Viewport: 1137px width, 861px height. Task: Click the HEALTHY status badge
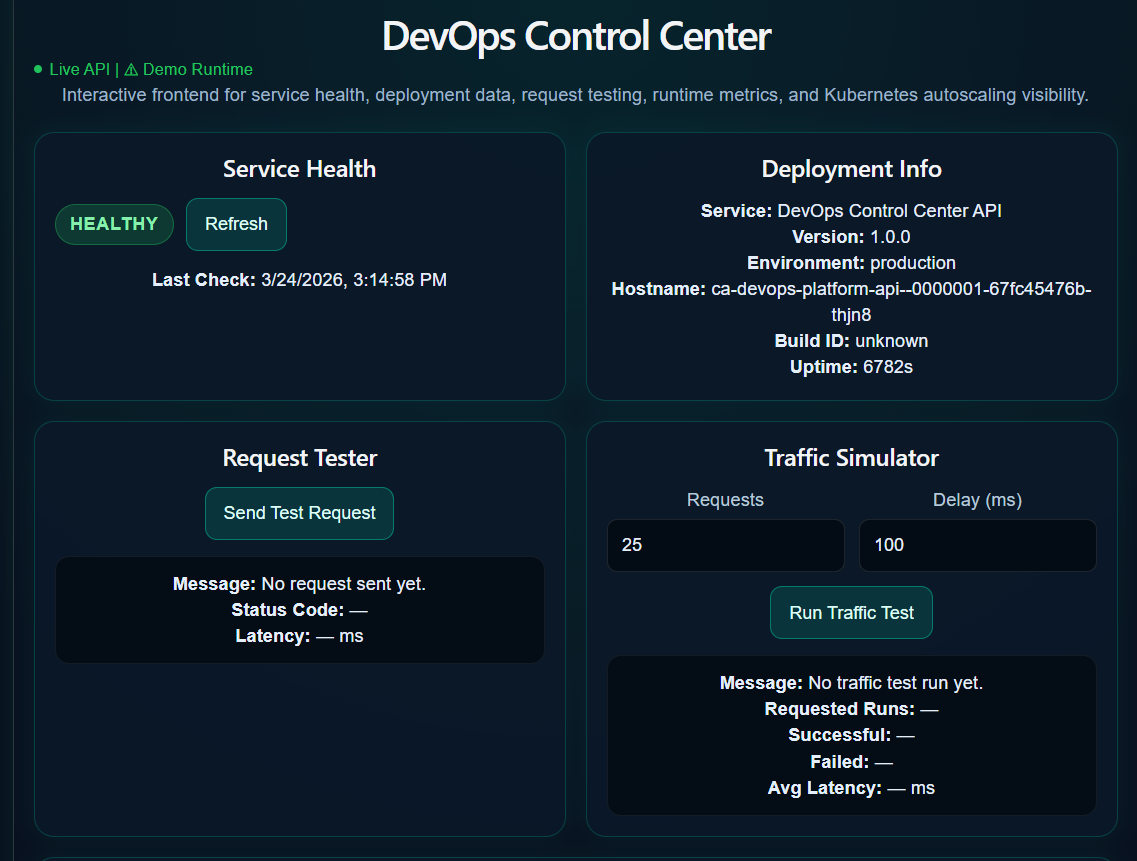tap(114, 224)
